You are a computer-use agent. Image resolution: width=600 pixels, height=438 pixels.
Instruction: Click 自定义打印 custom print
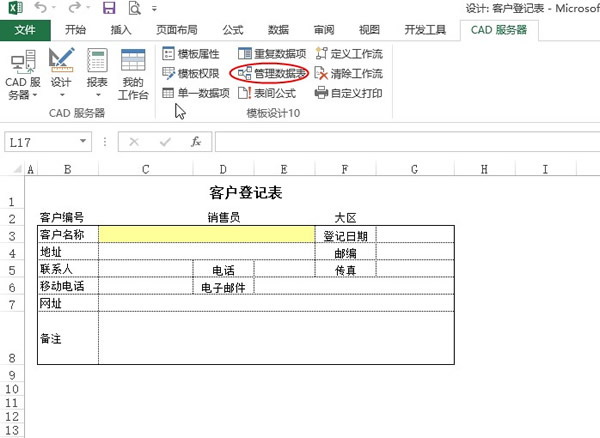point(349,93)
